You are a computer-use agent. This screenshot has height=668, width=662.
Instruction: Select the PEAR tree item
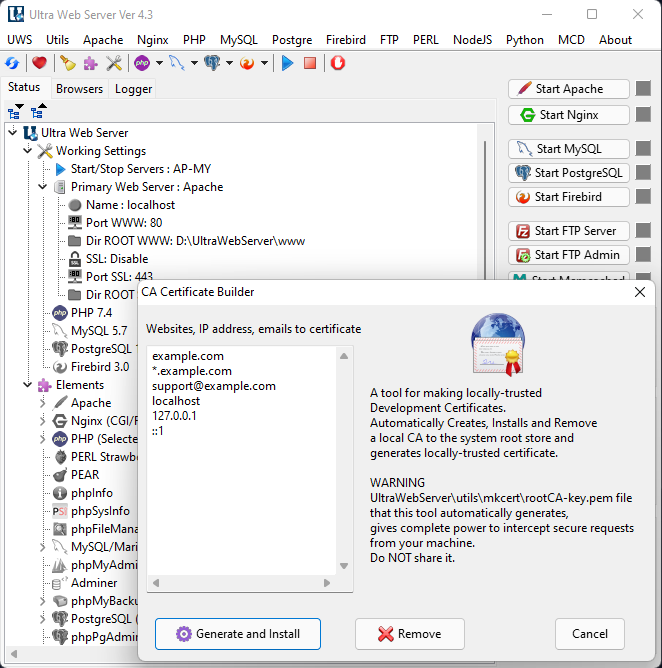[x=85, y=475]
